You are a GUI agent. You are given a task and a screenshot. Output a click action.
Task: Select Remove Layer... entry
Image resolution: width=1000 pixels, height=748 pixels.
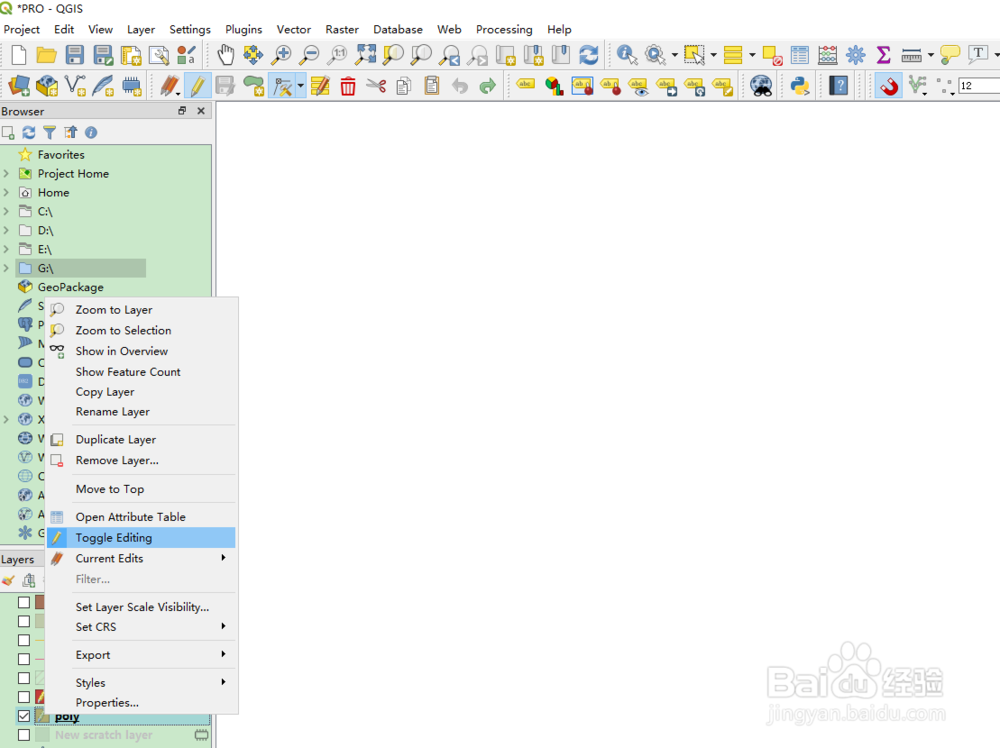(141, 460)
